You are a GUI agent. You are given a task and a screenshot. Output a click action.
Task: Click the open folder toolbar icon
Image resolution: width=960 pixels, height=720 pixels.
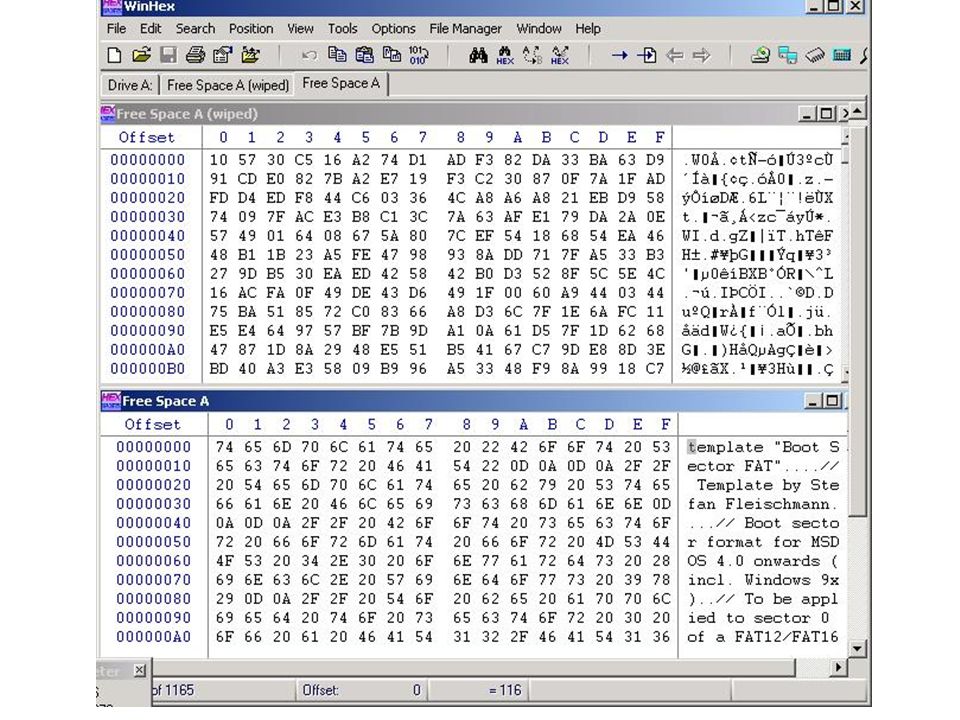pos(250,55)
